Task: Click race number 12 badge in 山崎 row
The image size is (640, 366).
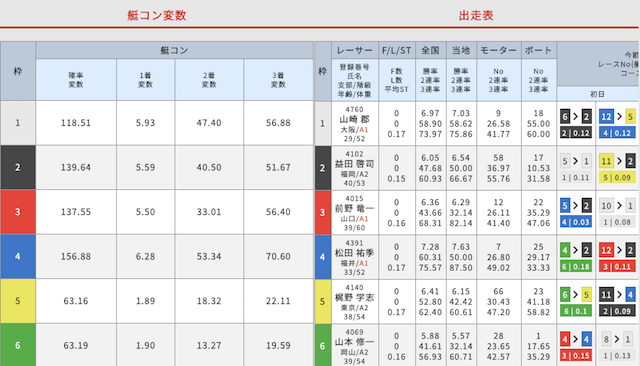Action: pos(606,117)
